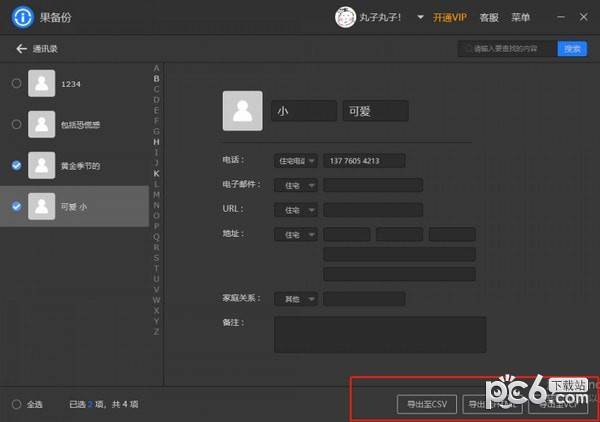
Task: Open 客服 customer service in title bar
Action: [x=489, y=17]
